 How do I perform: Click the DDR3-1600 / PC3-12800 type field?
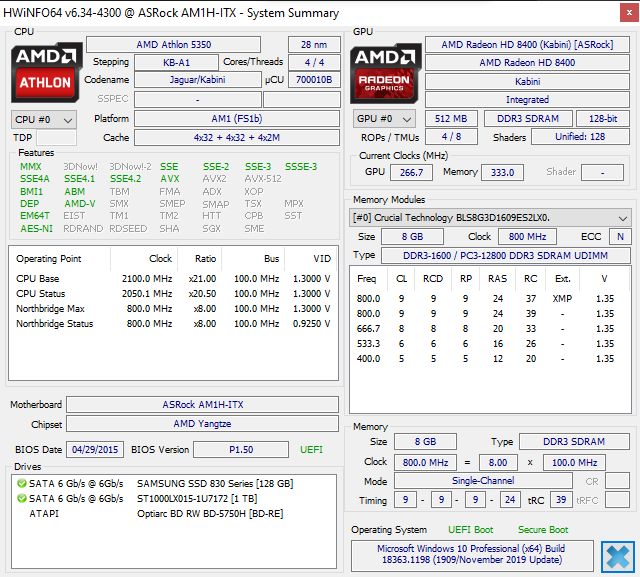(x=506, y=255)
